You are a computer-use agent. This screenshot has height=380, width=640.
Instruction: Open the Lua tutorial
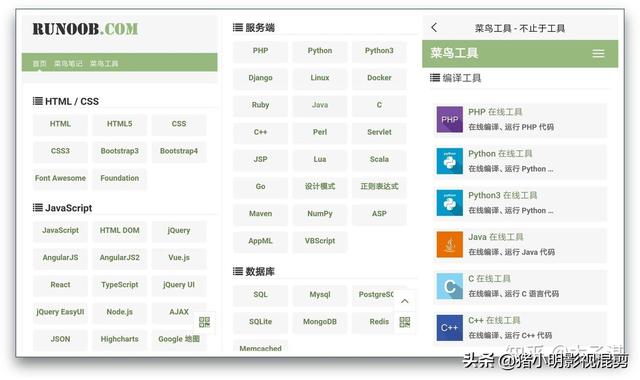click(320, 160)
